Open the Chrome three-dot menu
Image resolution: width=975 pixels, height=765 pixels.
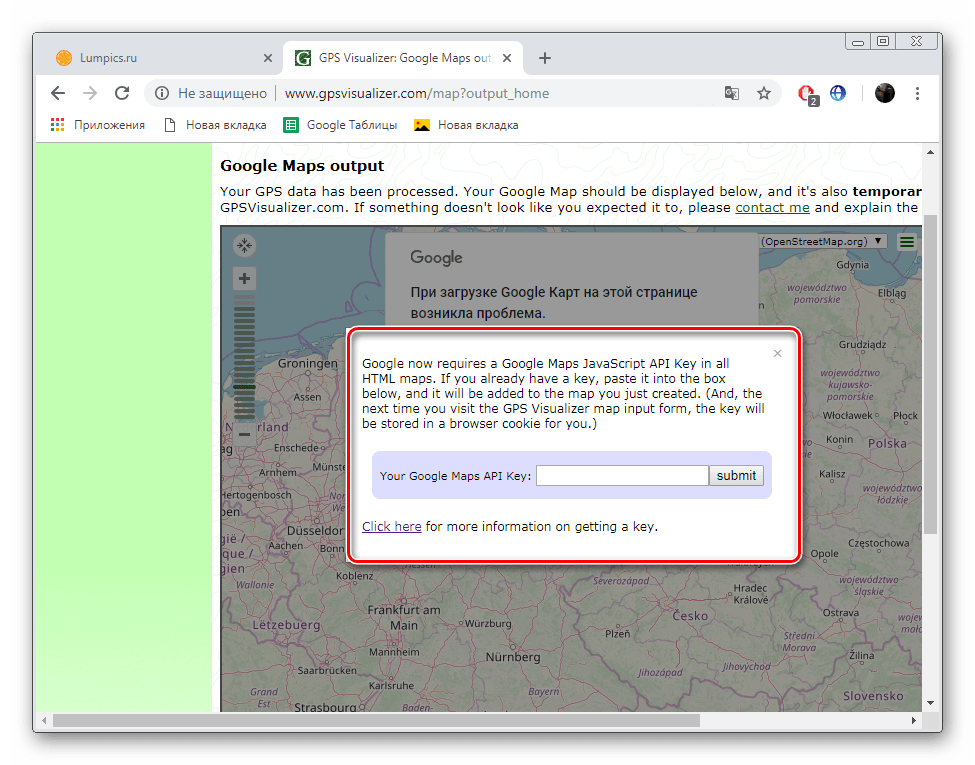pyautogui.click(x=917, y=93)
